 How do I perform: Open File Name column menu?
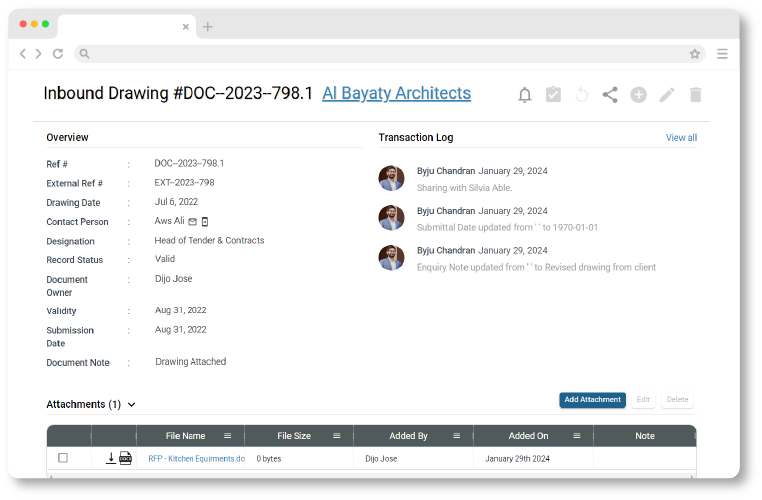227,436
